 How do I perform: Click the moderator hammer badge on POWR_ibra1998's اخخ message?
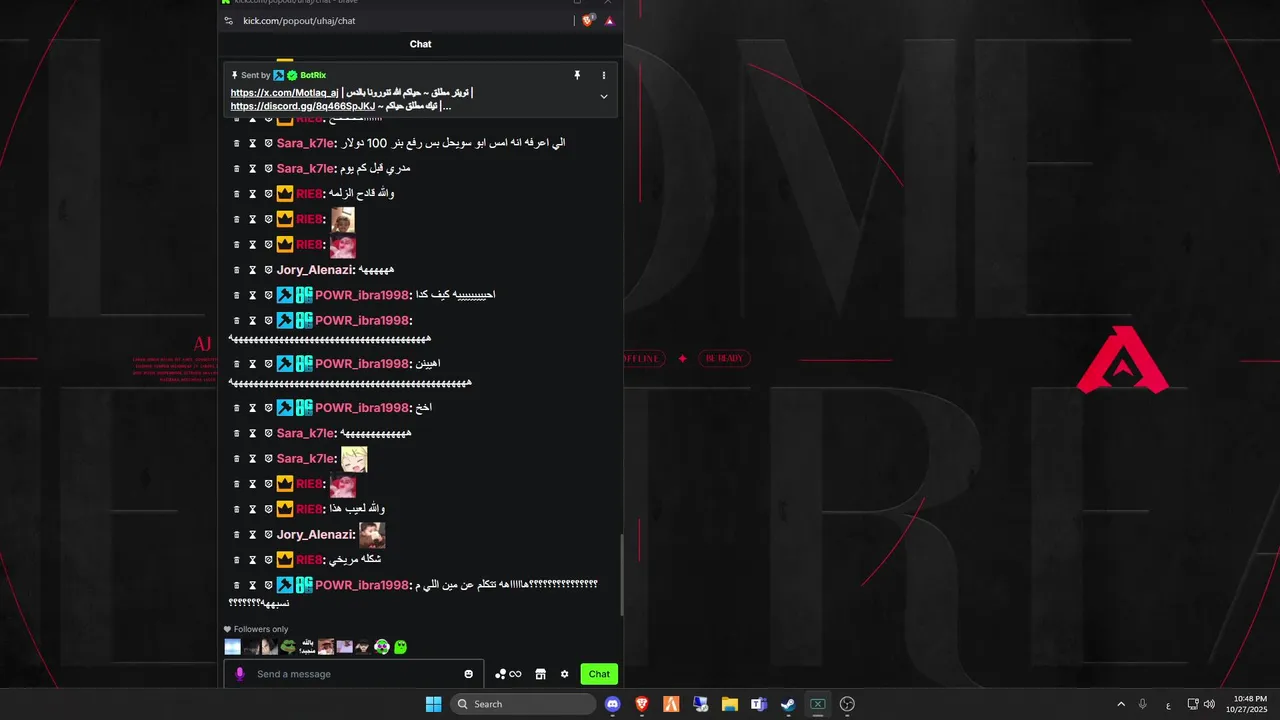click(285, 408)
